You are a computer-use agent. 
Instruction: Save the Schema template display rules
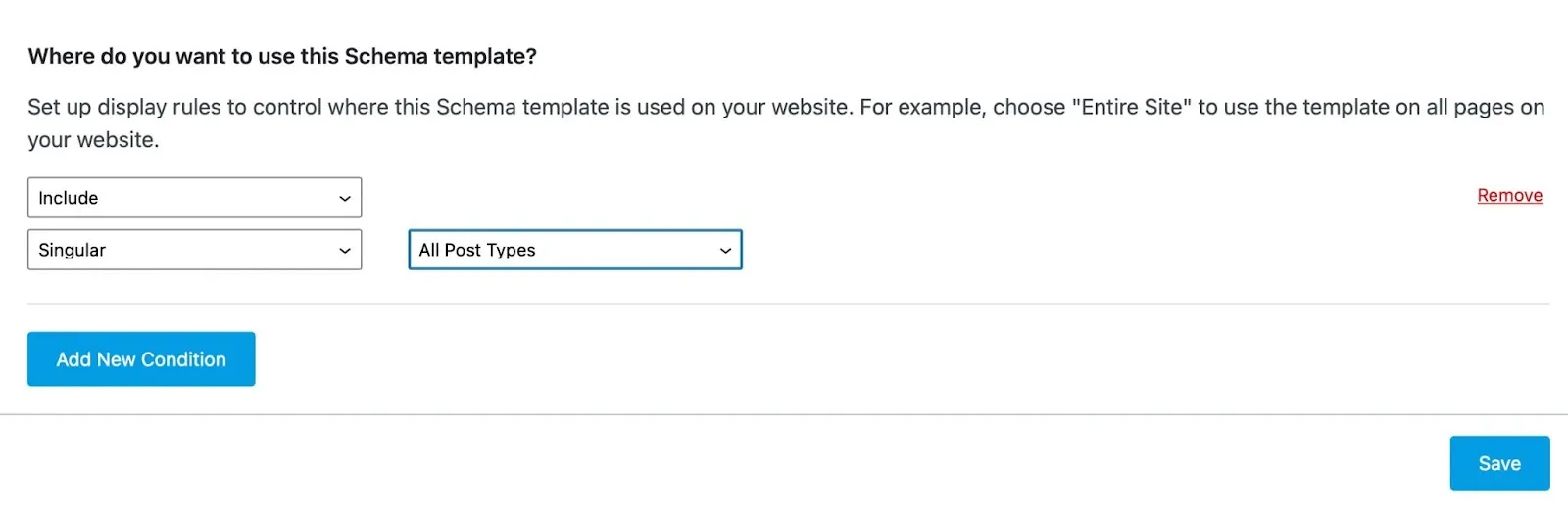1499,463
